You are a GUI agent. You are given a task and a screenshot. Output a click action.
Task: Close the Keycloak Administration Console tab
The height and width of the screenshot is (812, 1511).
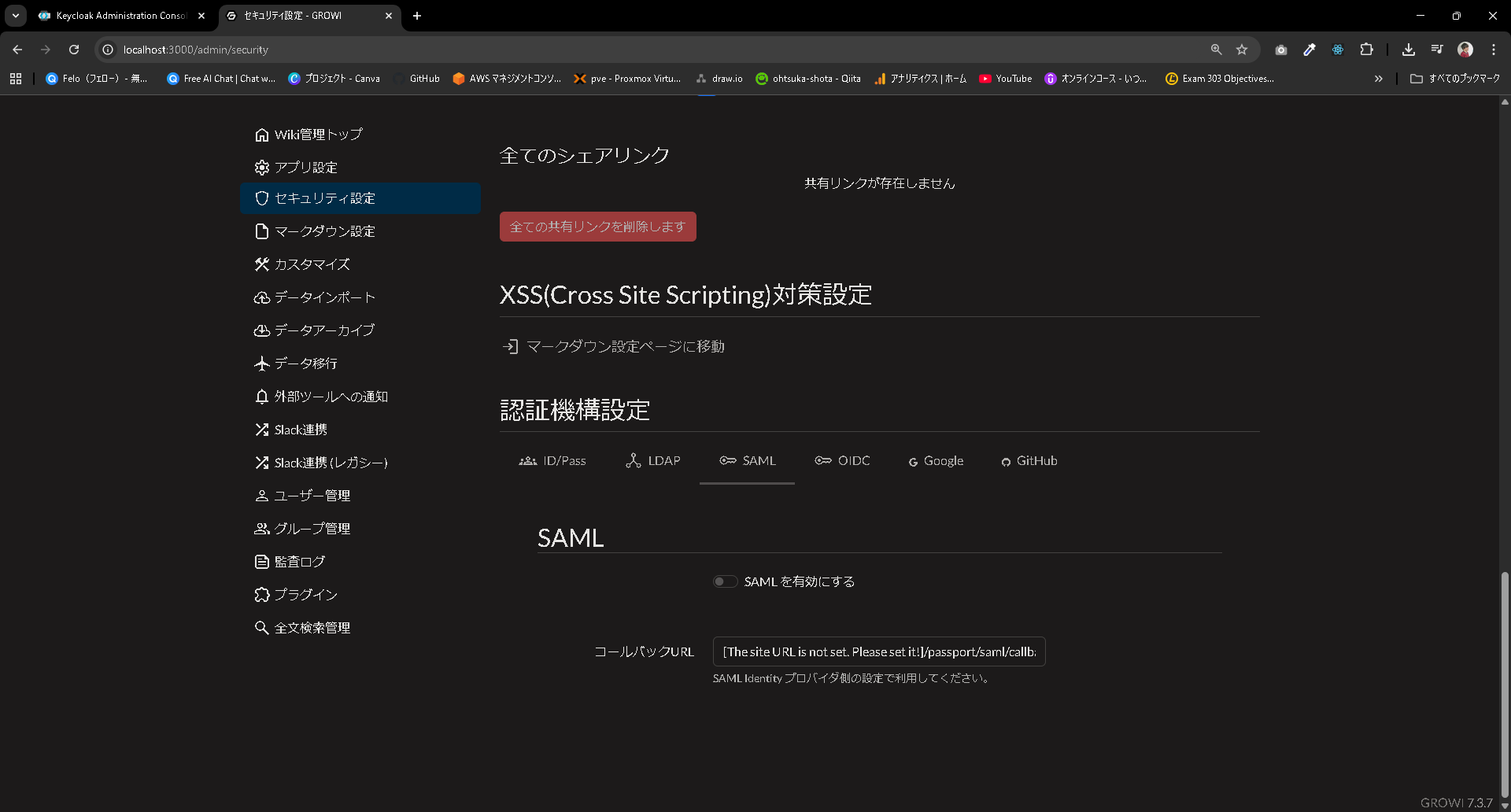[x=201, y=16]
